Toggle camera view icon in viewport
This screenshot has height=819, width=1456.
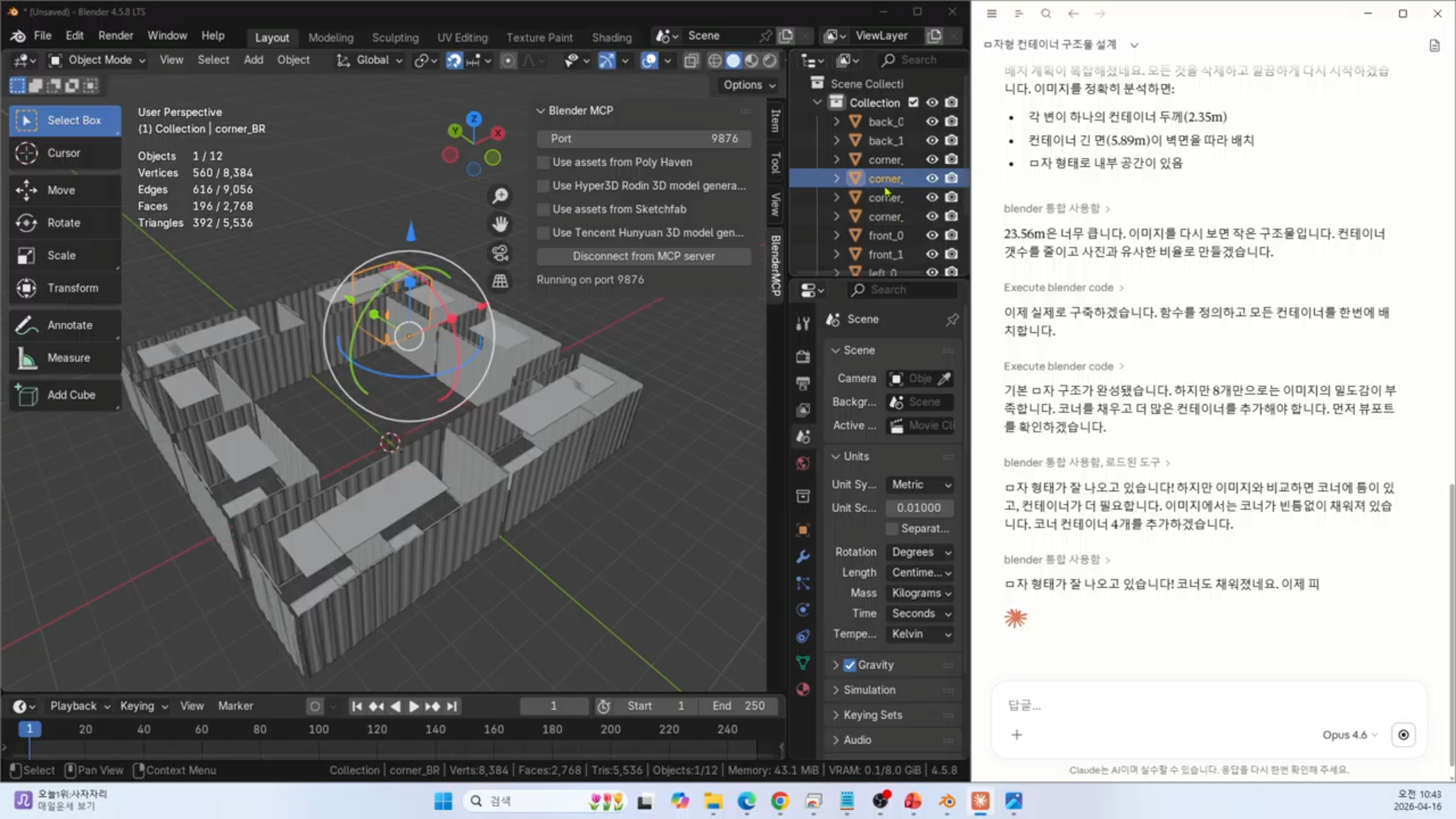[500, 253]
